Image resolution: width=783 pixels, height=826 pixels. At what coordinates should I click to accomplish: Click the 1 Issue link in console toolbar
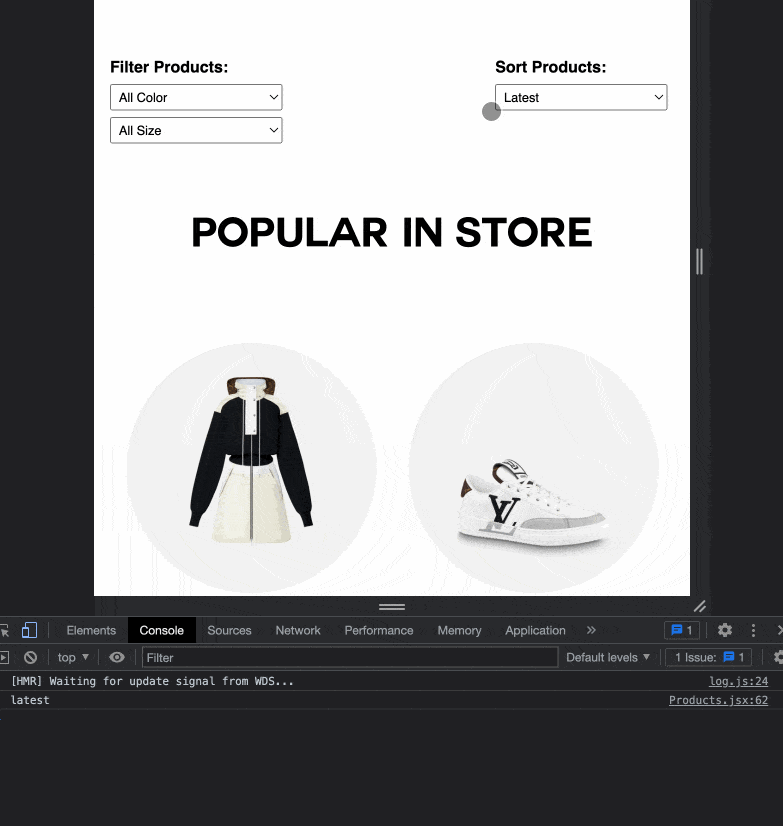[708, 657]
